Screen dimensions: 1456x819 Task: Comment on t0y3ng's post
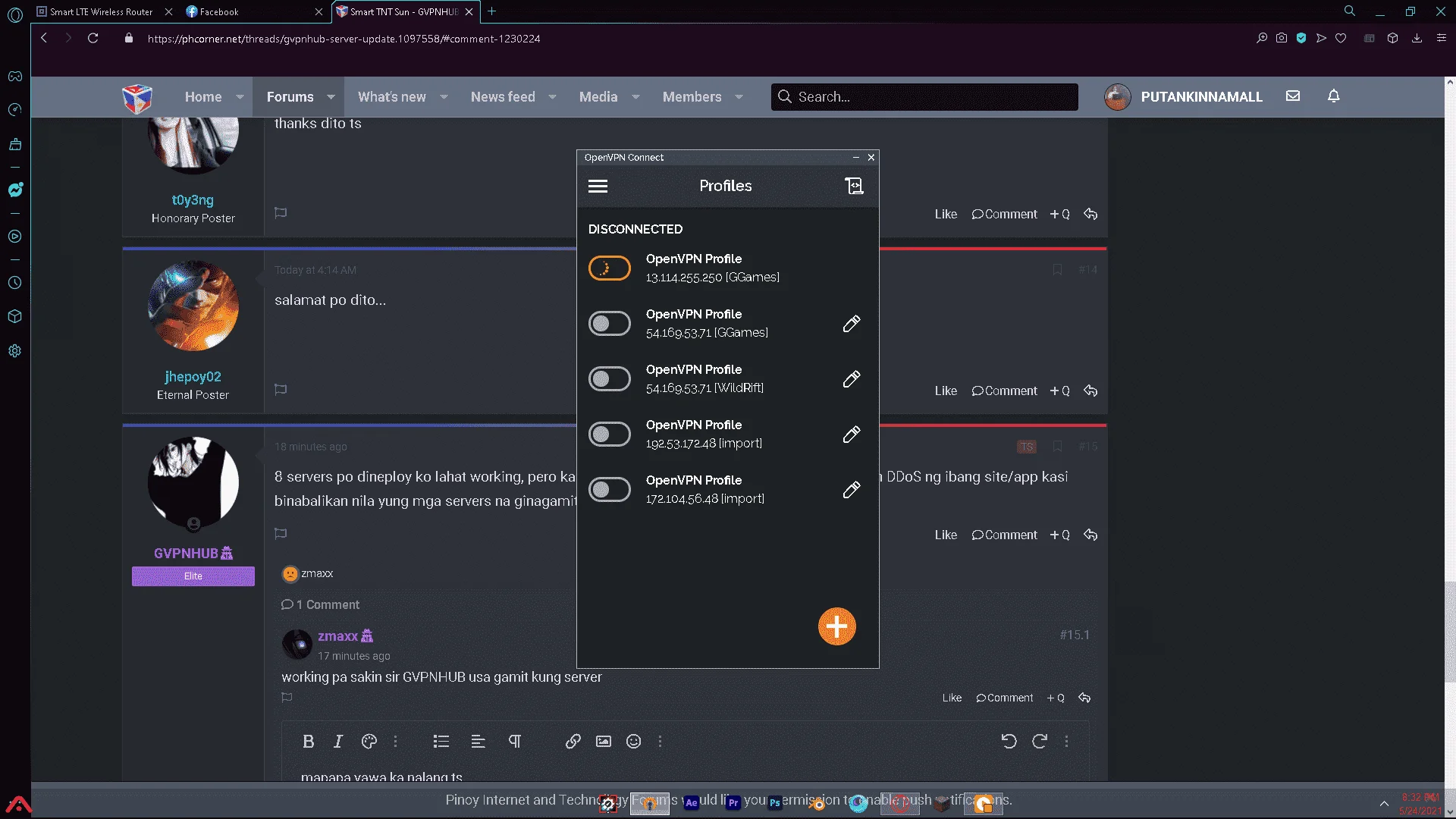(x=1004, y=215)
